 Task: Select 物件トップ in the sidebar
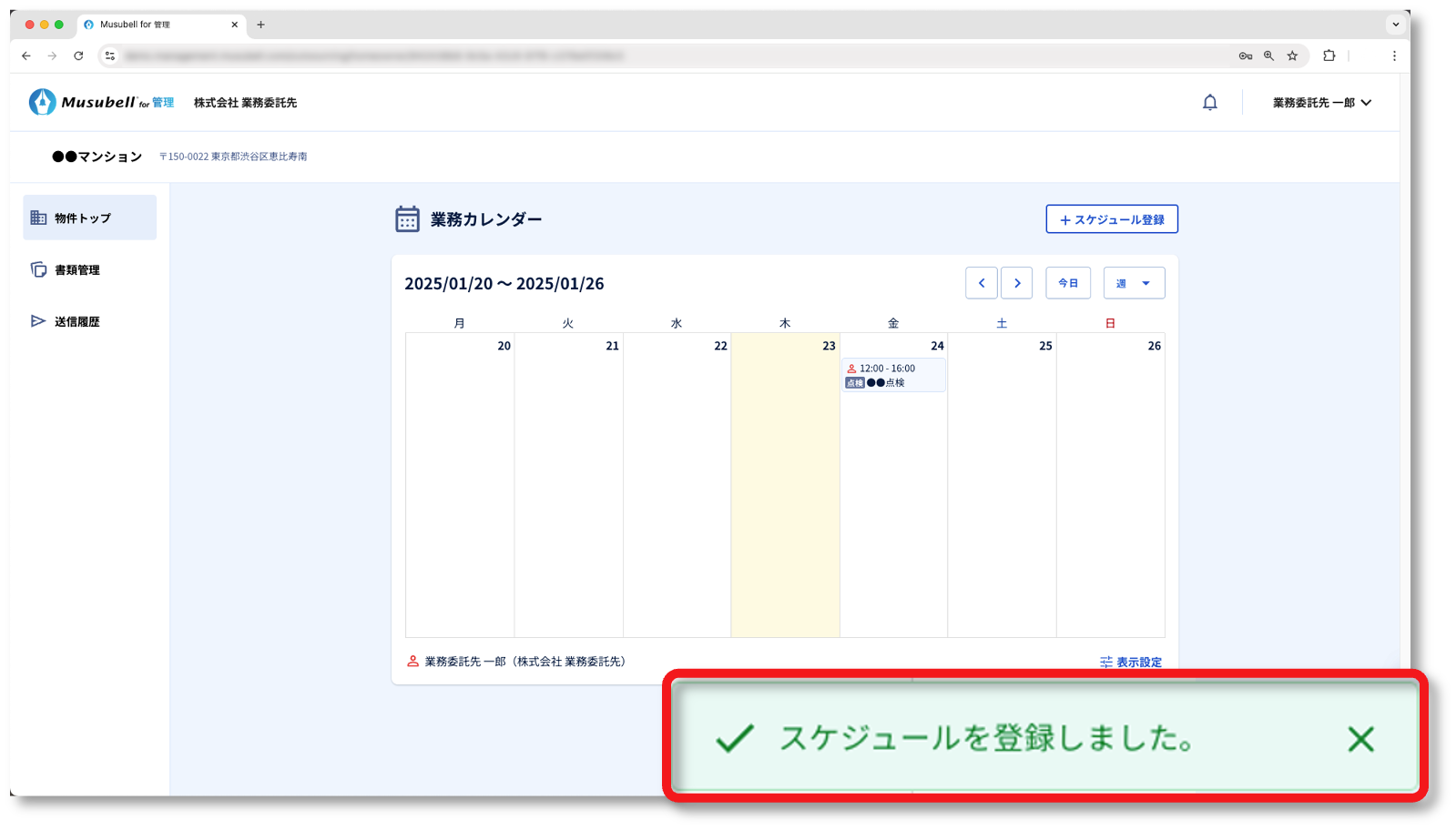click(x=83, y=218)
